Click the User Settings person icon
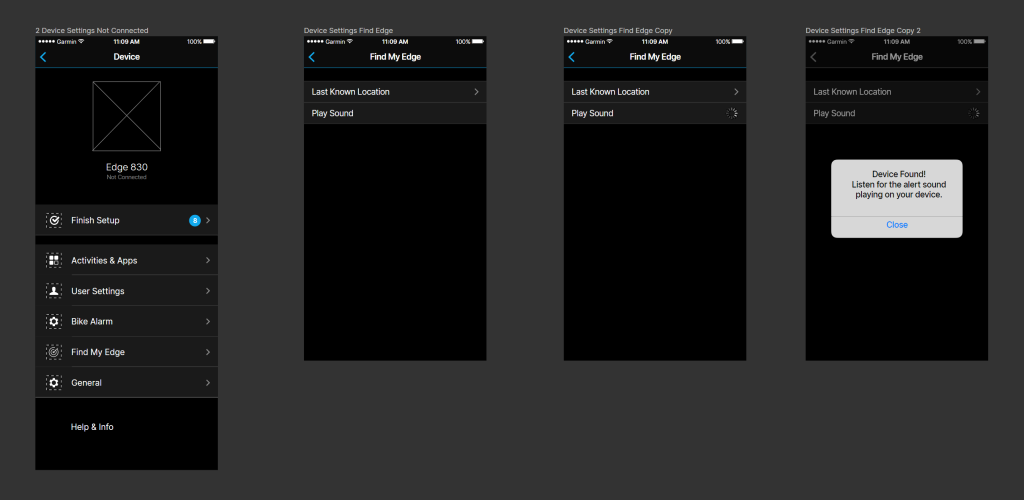1024x500 pixels. click(x=54, y=291)
